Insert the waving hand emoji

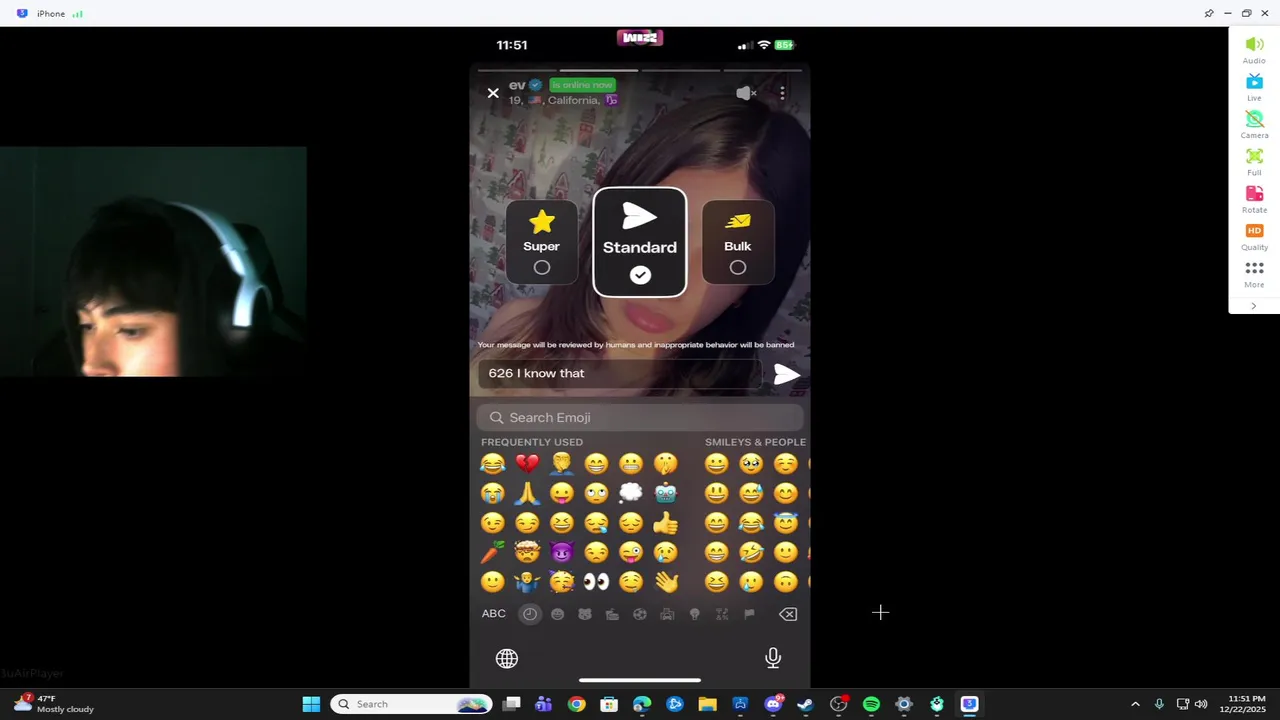click(665, 582)
